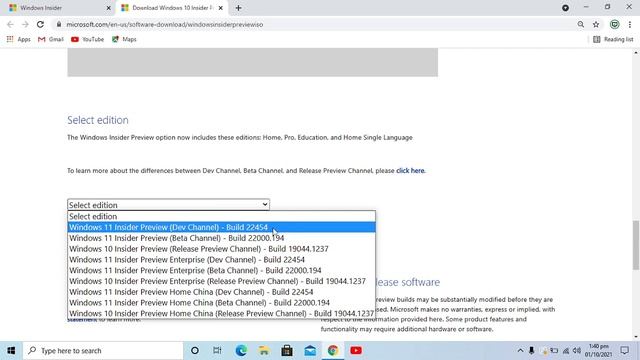This screenshot has height=360, width=640.
Task: Click the 'Select edition' heading text
Action: (98, 120)
